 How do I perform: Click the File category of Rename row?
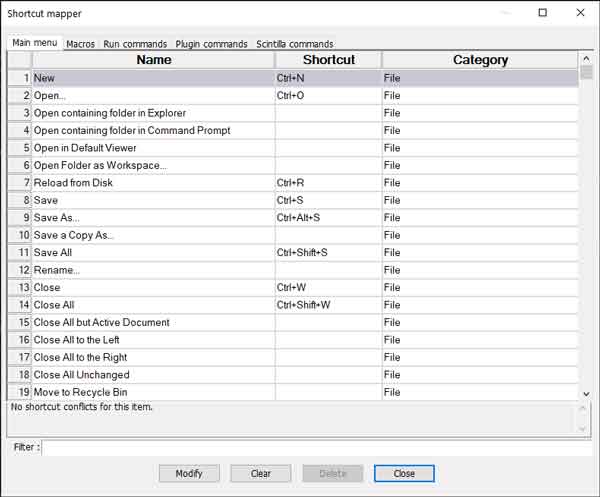[x=480, y=270]
